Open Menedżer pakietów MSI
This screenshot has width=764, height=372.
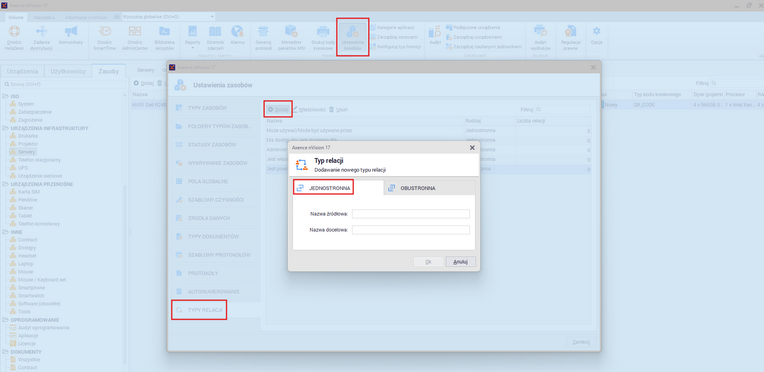click(x=292, y=37)
